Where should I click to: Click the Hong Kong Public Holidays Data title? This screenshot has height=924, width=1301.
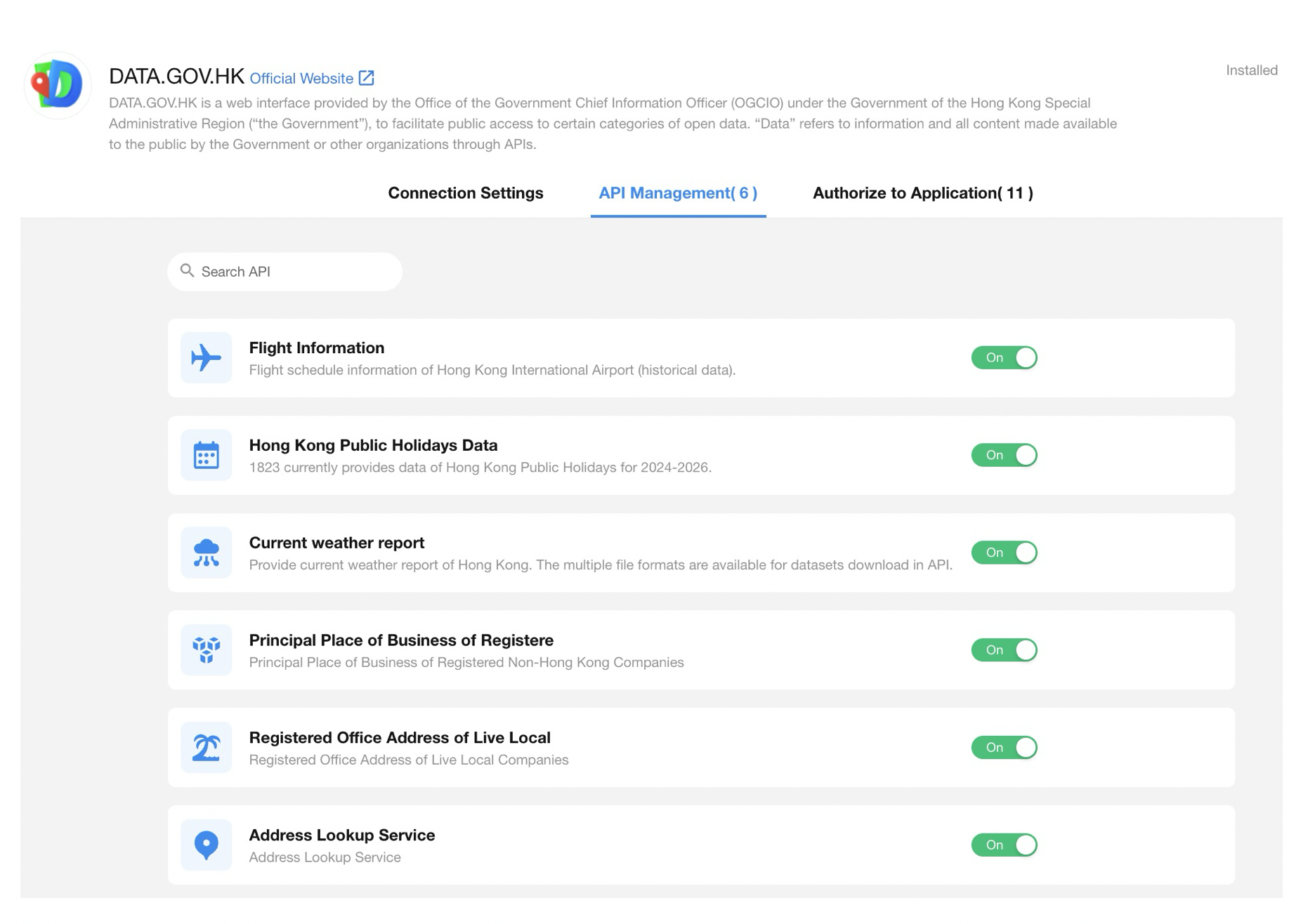coord(373,446)
